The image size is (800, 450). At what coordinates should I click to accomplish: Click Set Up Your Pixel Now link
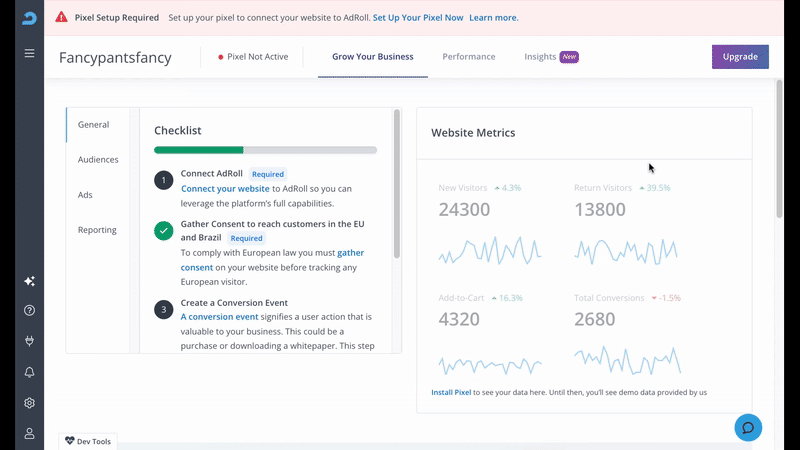coord(418,17)
